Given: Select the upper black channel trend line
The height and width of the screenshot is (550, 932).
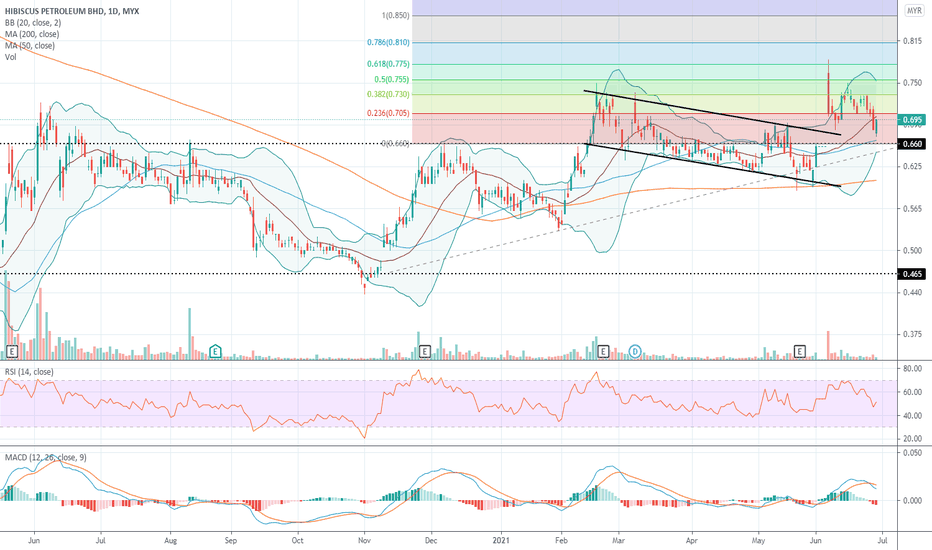Looking at the screenshot, I should 712,112.
